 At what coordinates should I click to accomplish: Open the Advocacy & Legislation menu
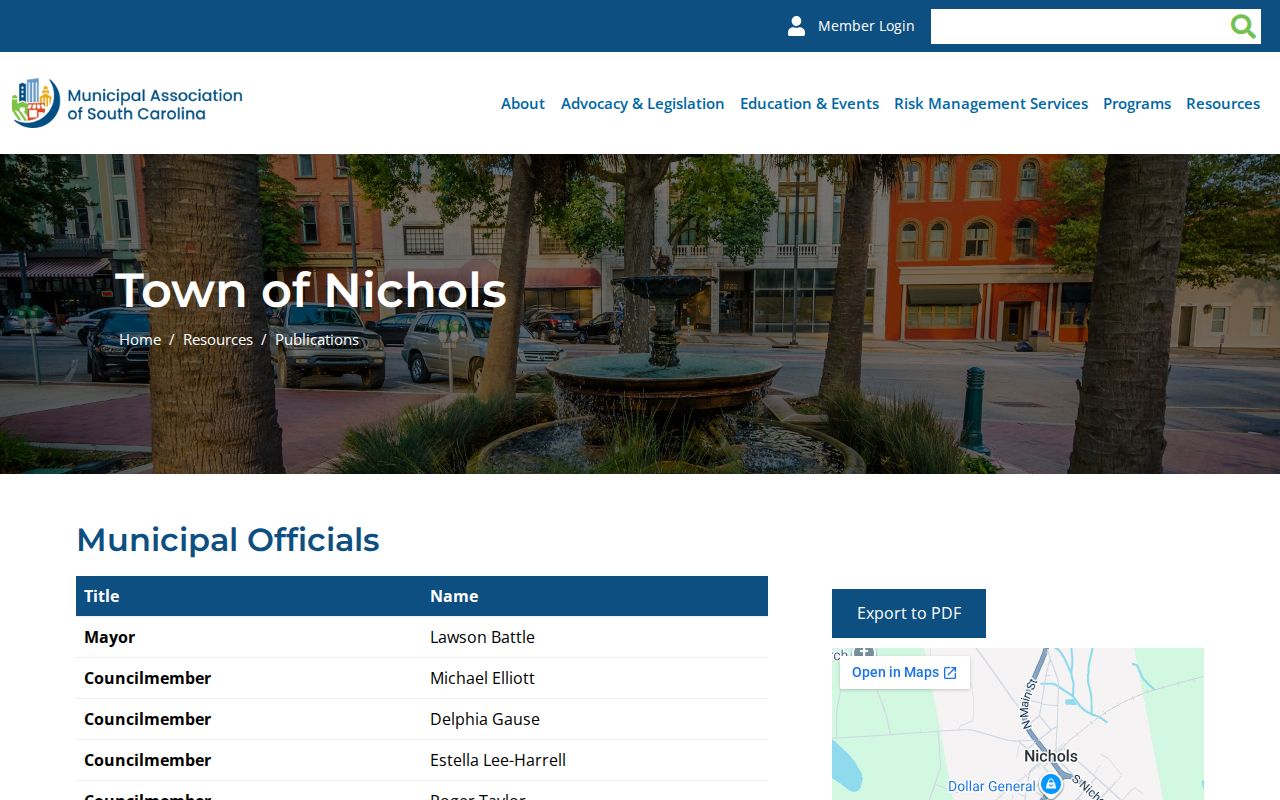pos(642,103)
